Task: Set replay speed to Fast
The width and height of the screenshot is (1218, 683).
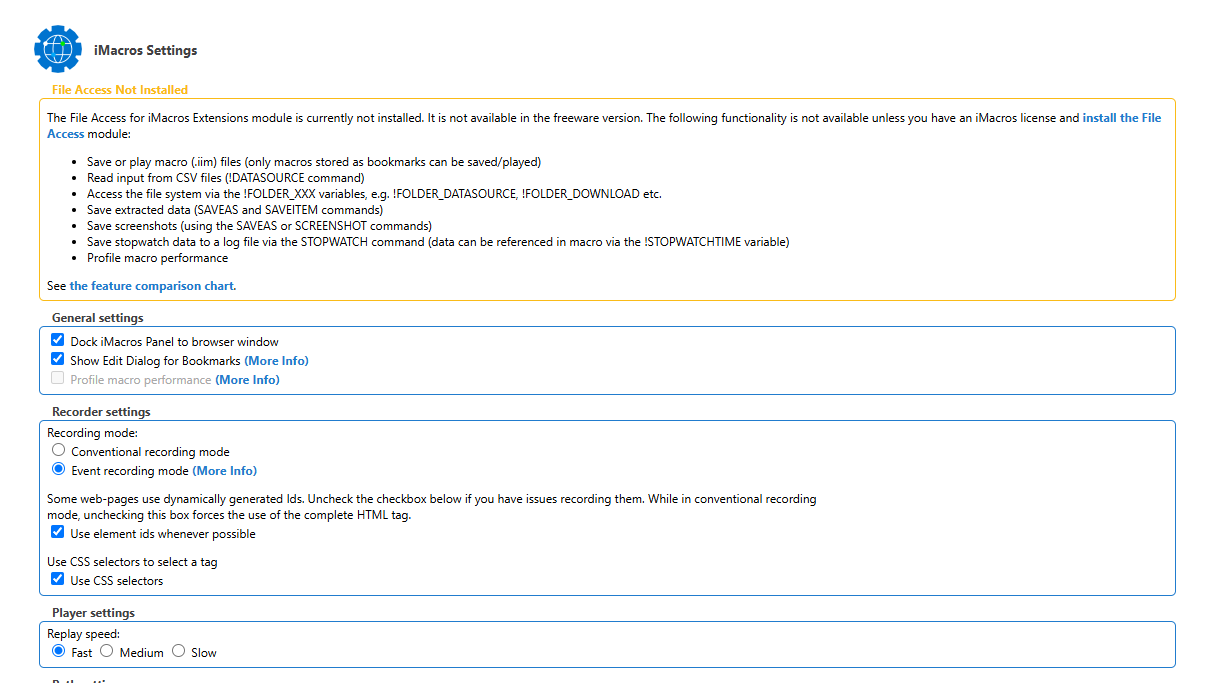Action: (59, 651)
